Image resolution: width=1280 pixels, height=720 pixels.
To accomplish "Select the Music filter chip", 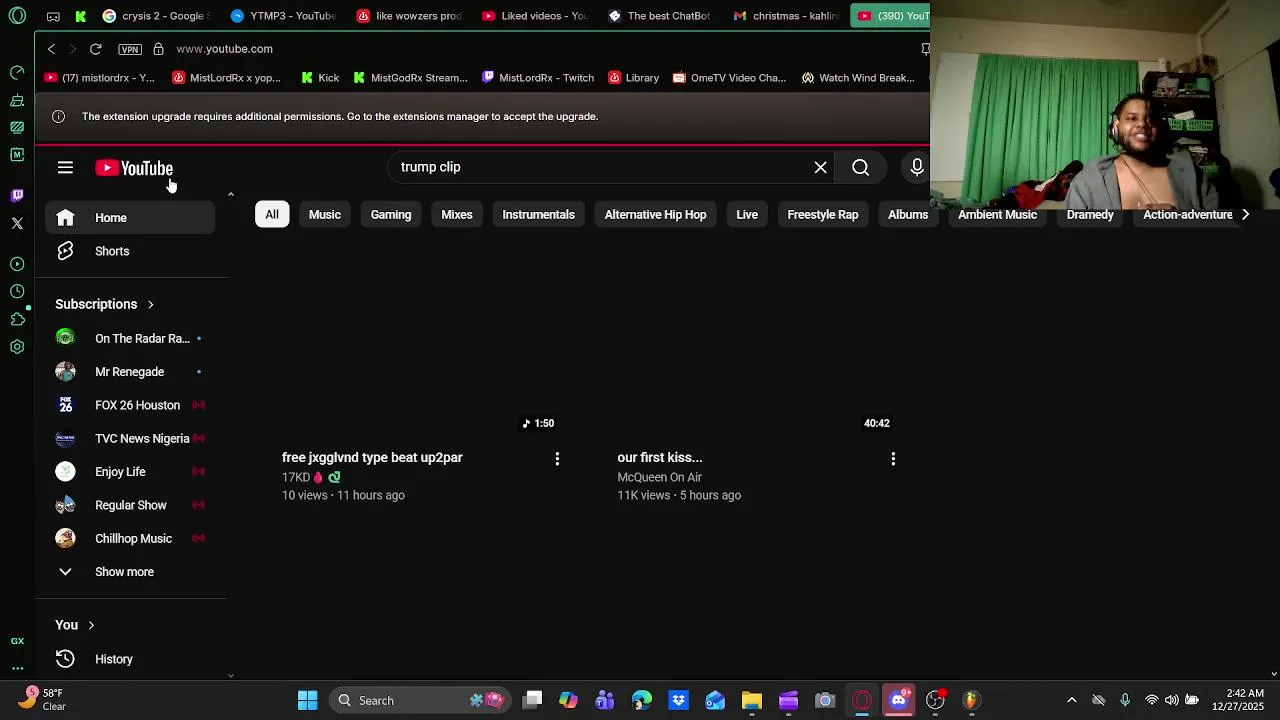I will tap(325, 214).
